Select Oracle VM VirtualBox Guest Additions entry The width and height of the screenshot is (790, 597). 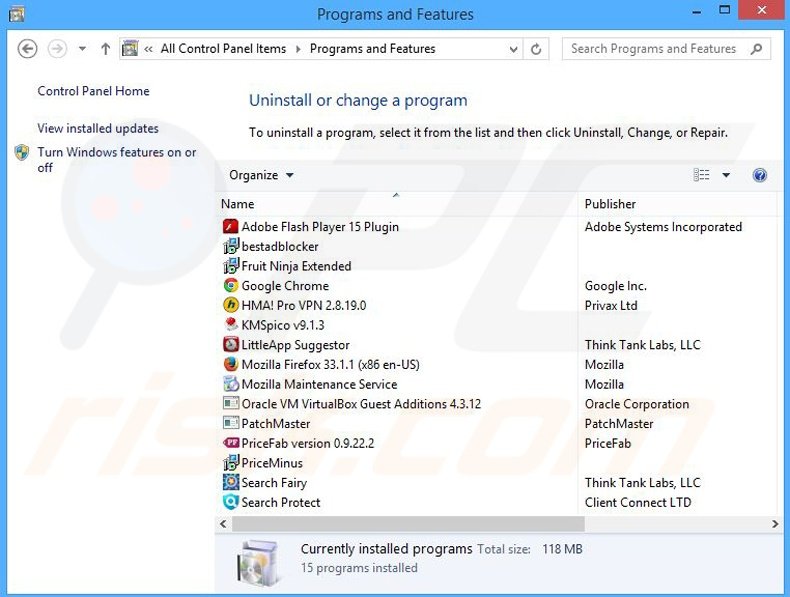point(361,404)
